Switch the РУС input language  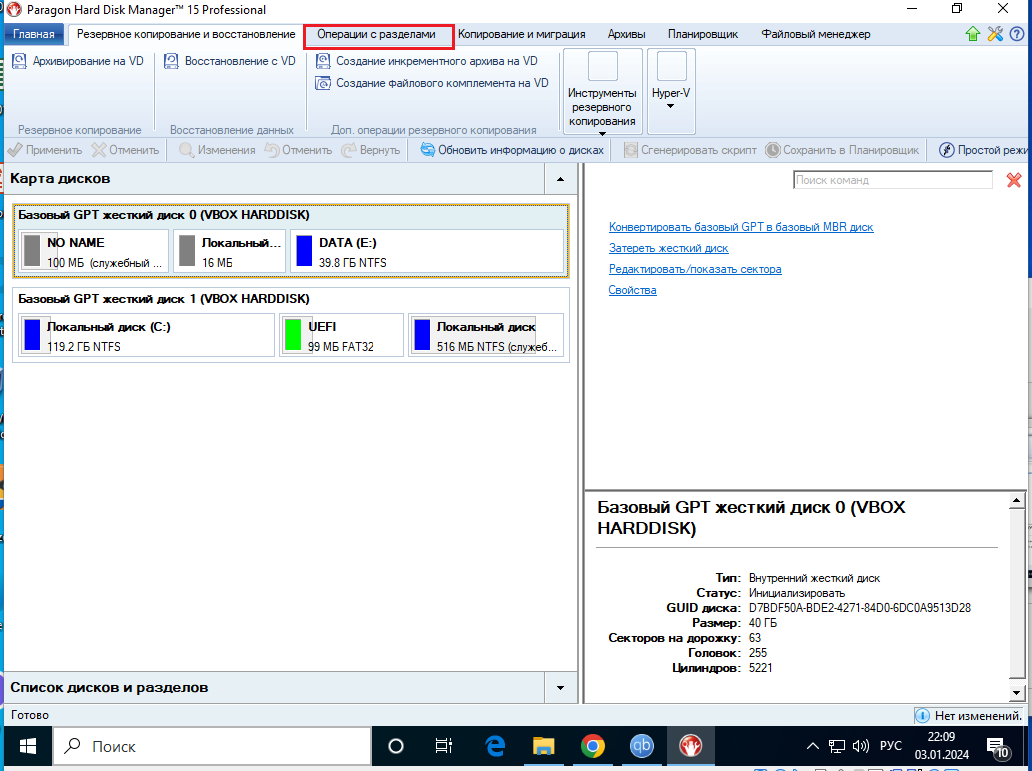coord(890,746)
